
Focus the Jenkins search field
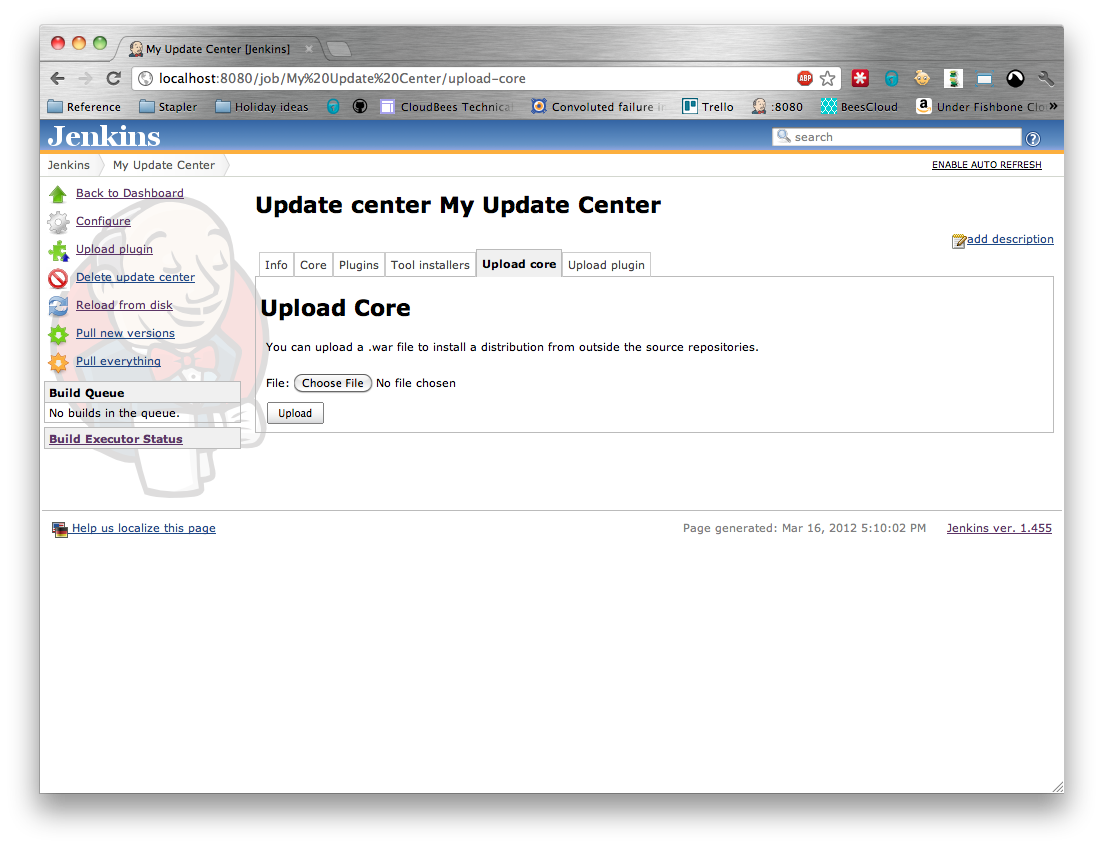point(896,137)
